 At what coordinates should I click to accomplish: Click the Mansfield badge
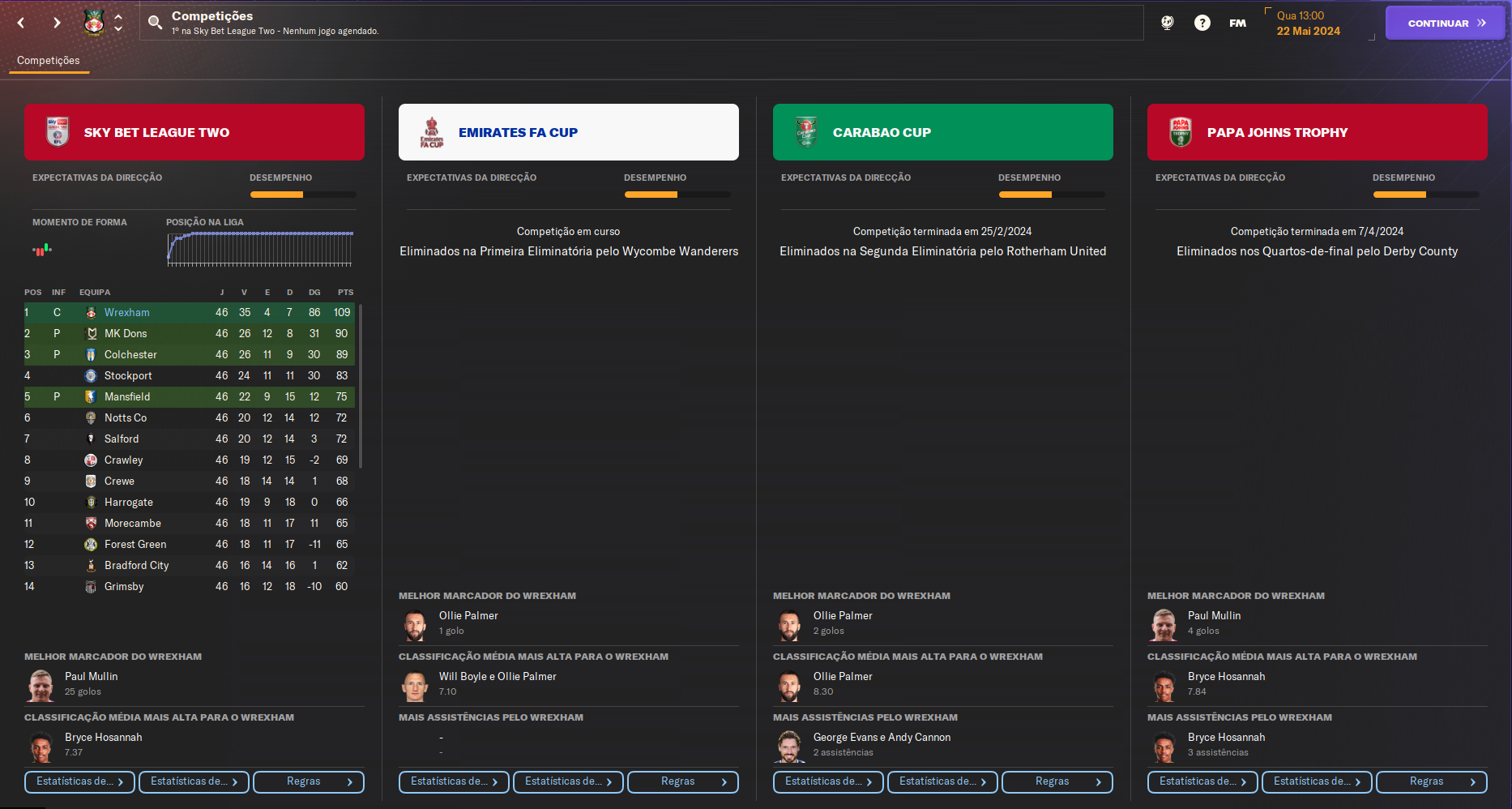click(91, 397)
